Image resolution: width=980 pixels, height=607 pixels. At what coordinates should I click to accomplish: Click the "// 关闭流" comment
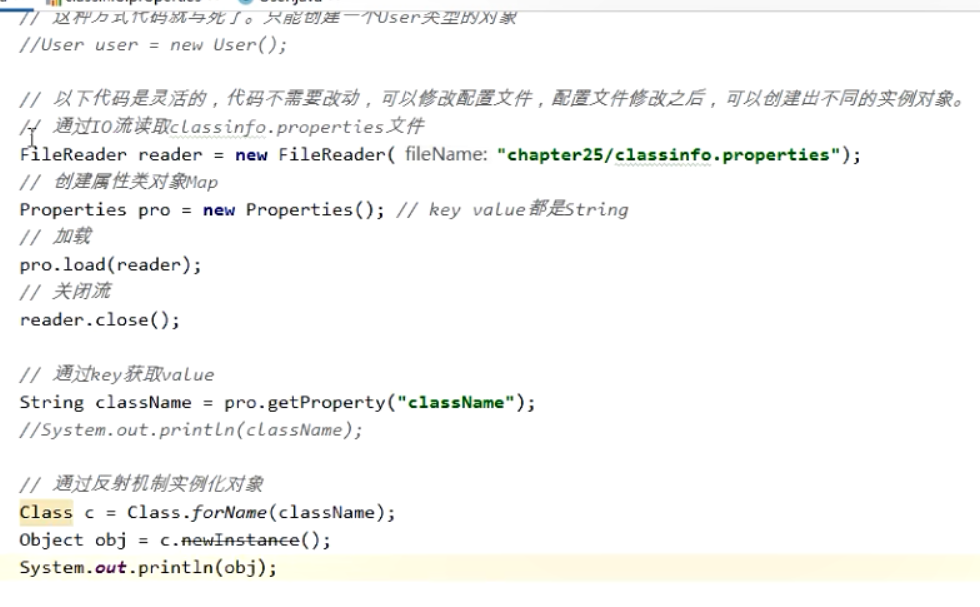pyautogui.click(x=65, y=291)
